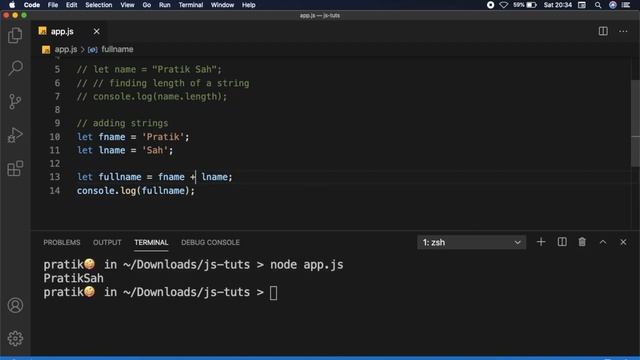The image size is (640, 360).
Task: Open the Siri icon in menu bar
Action: [x=613, y=5]
